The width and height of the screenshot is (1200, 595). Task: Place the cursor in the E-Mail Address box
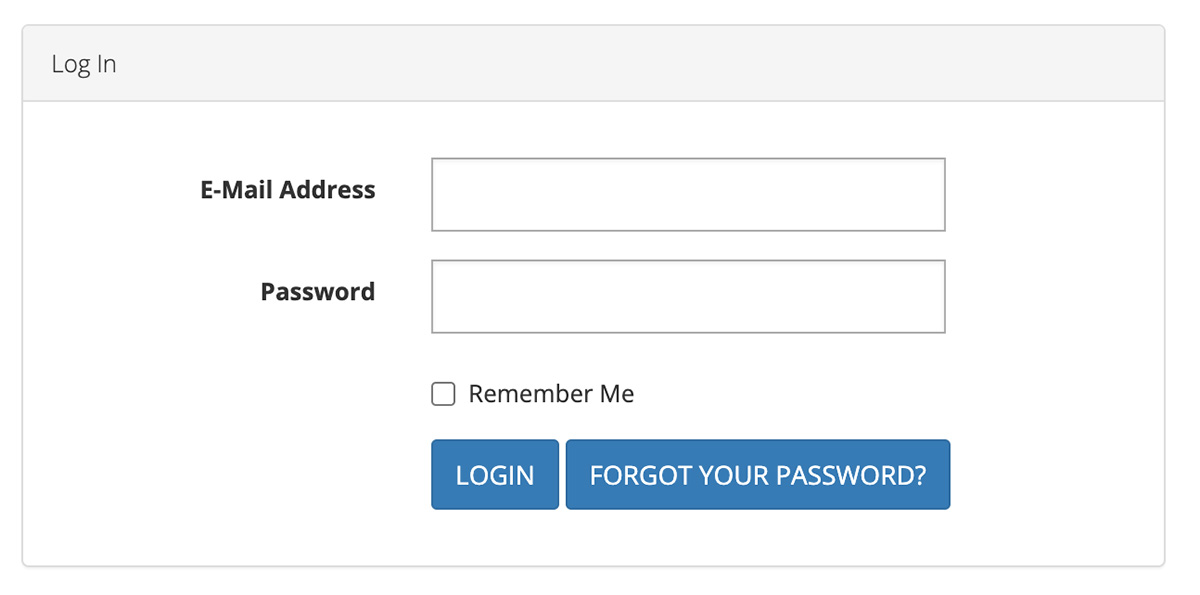[688, 194]
